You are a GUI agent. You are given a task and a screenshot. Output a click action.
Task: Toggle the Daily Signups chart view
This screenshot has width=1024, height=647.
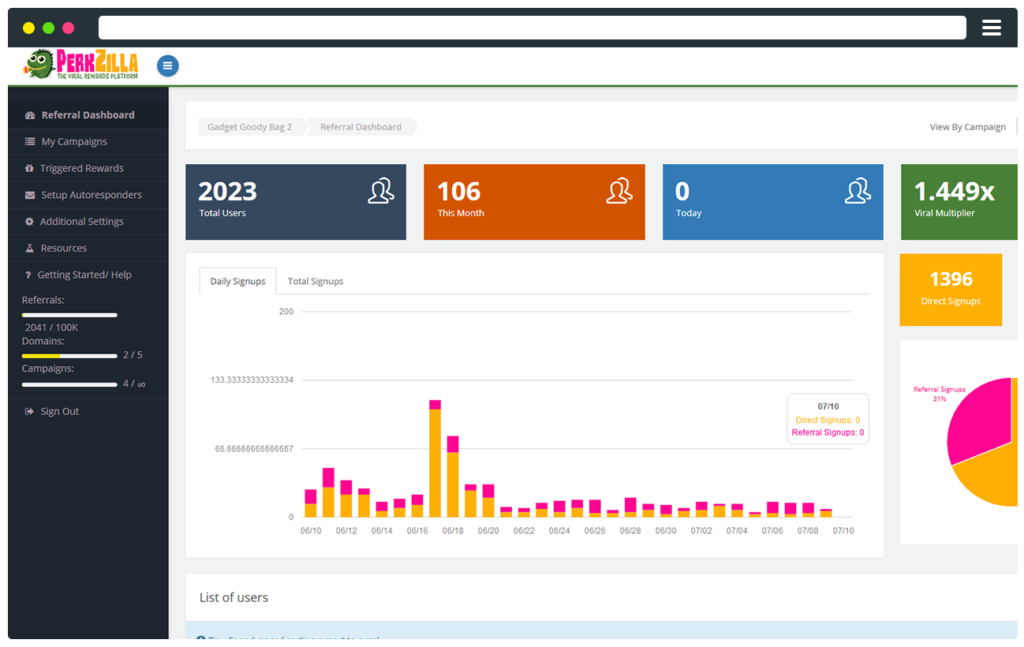coord(237,281)
